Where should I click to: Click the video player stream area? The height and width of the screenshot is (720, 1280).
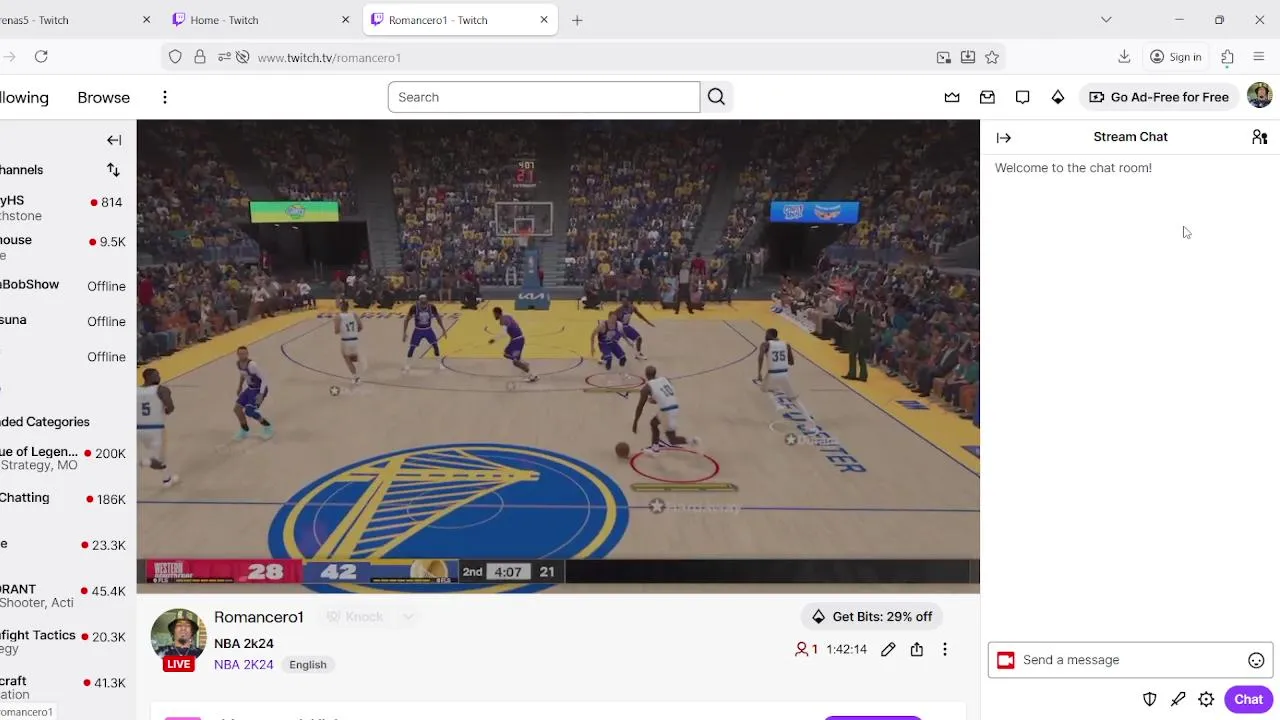(558, 356)
